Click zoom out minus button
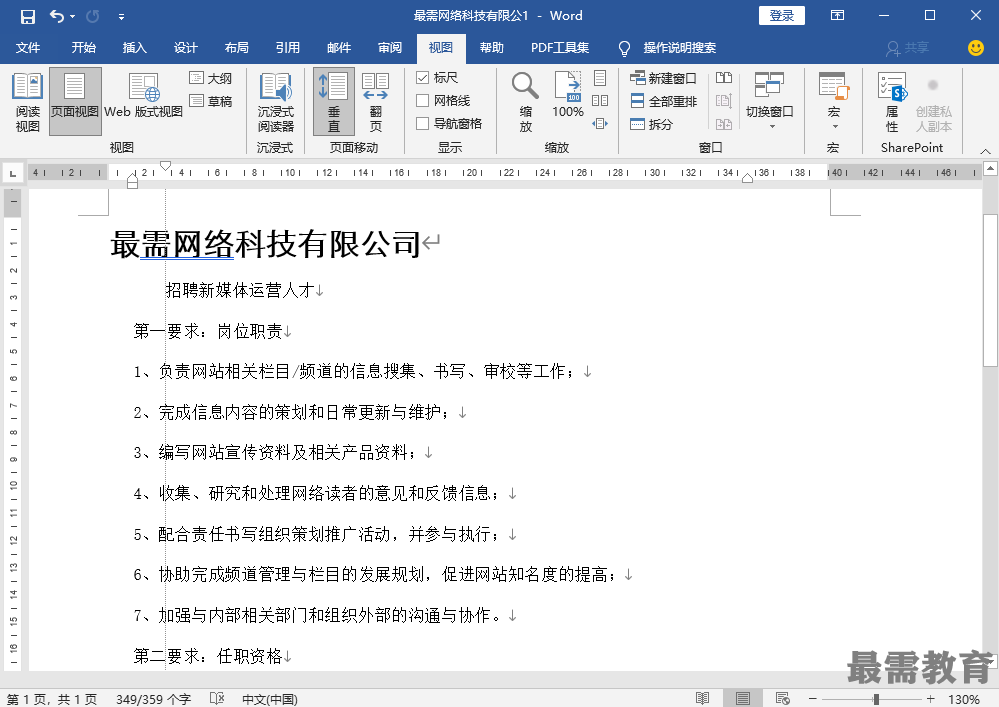Viewport: 999px width, 707px height. click(x=812, y=699)
